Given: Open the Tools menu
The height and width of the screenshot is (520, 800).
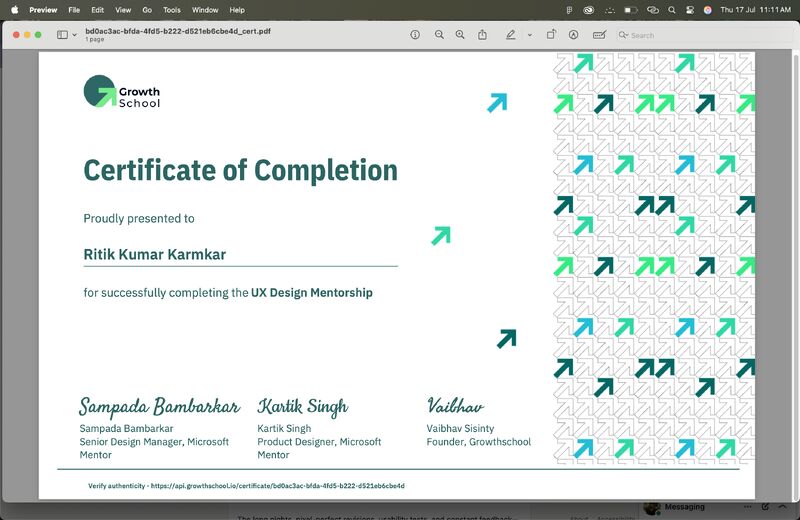Looking at the screenshot, I should tap(172, 10).
